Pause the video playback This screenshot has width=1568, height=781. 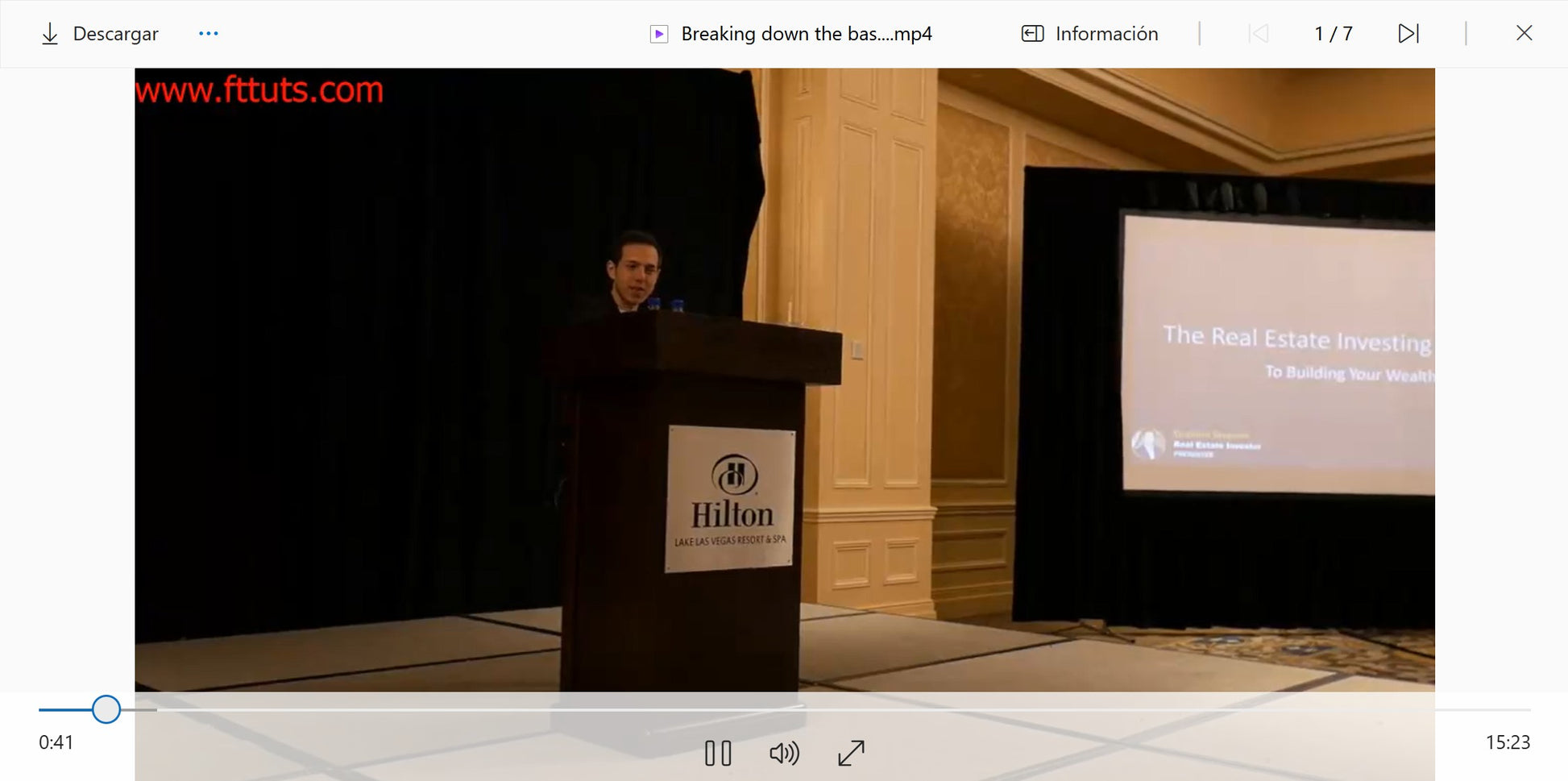(717, 754)
